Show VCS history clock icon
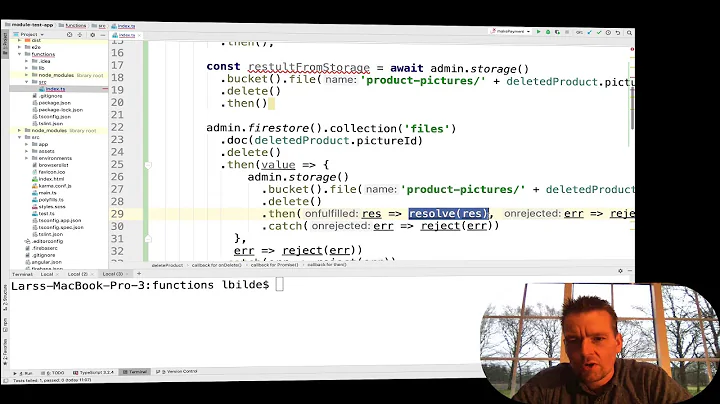The image size is (720, 404). [608, 33]
